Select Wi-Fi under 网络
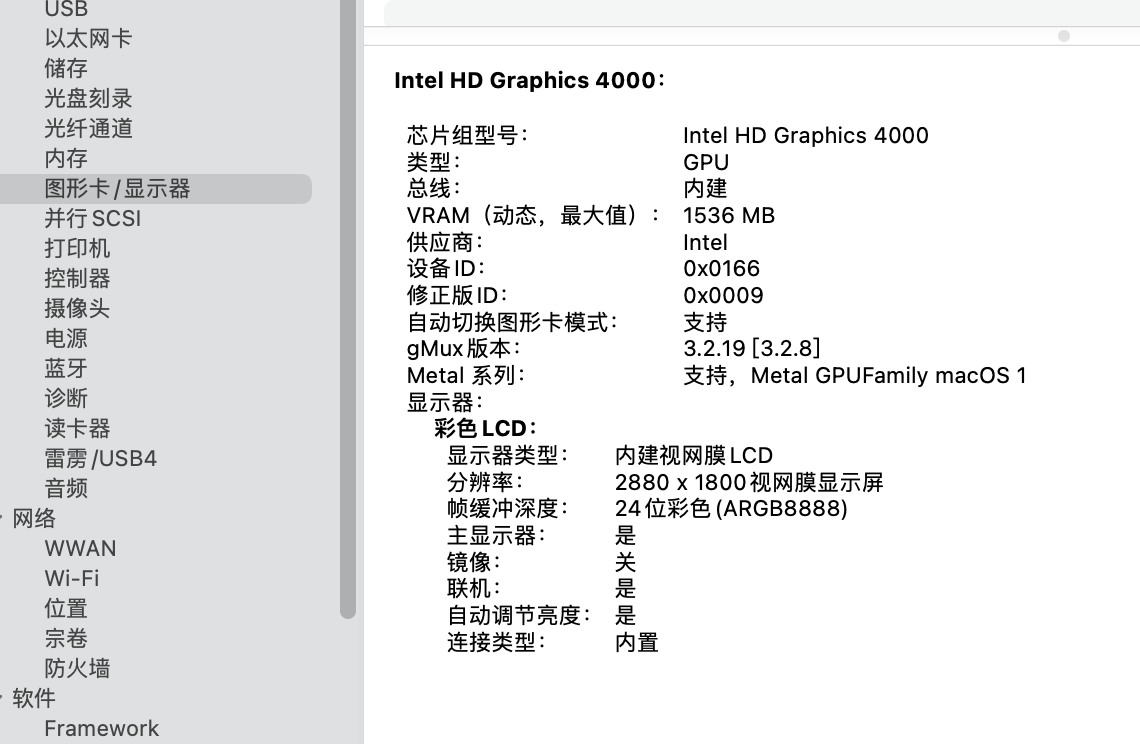 coord(72,578)
